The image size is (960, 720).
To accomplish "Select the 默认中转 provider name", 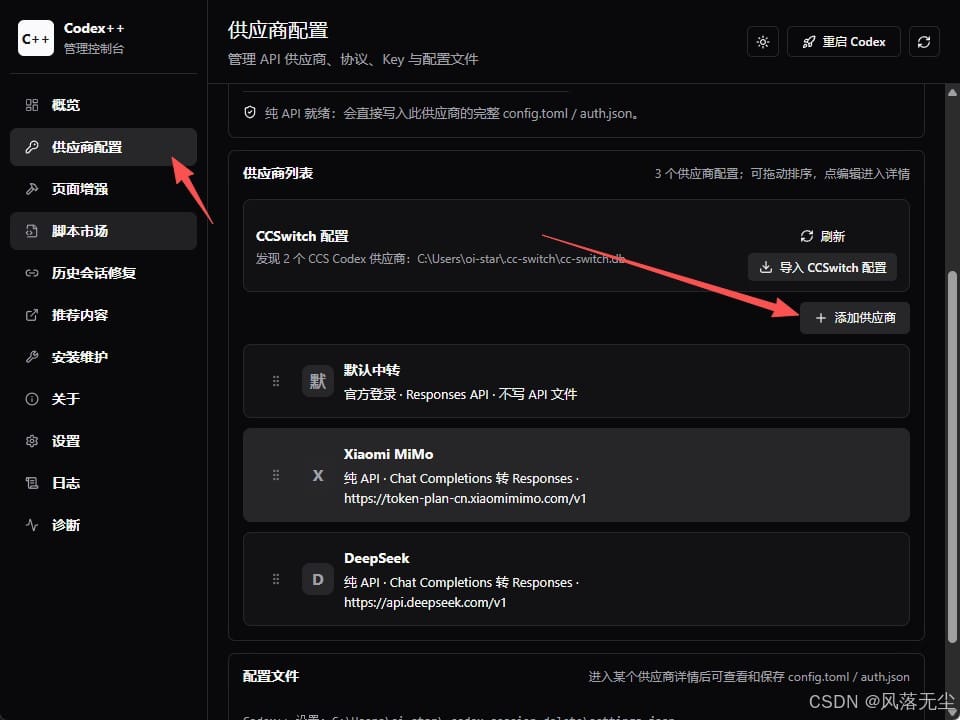I will coord(372,370).
